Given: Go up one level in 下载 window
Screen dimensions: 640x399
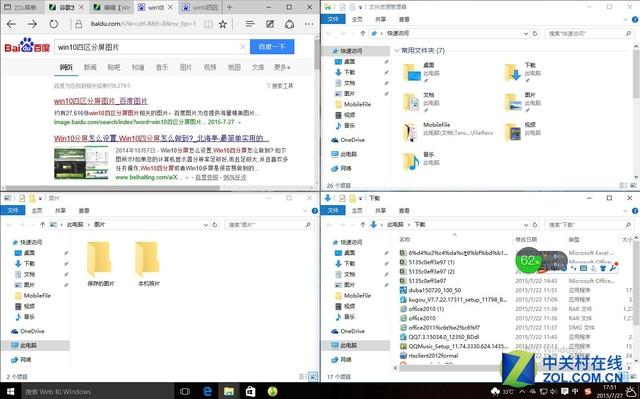Looking at the screenshot, I should [x=362, y=225].
